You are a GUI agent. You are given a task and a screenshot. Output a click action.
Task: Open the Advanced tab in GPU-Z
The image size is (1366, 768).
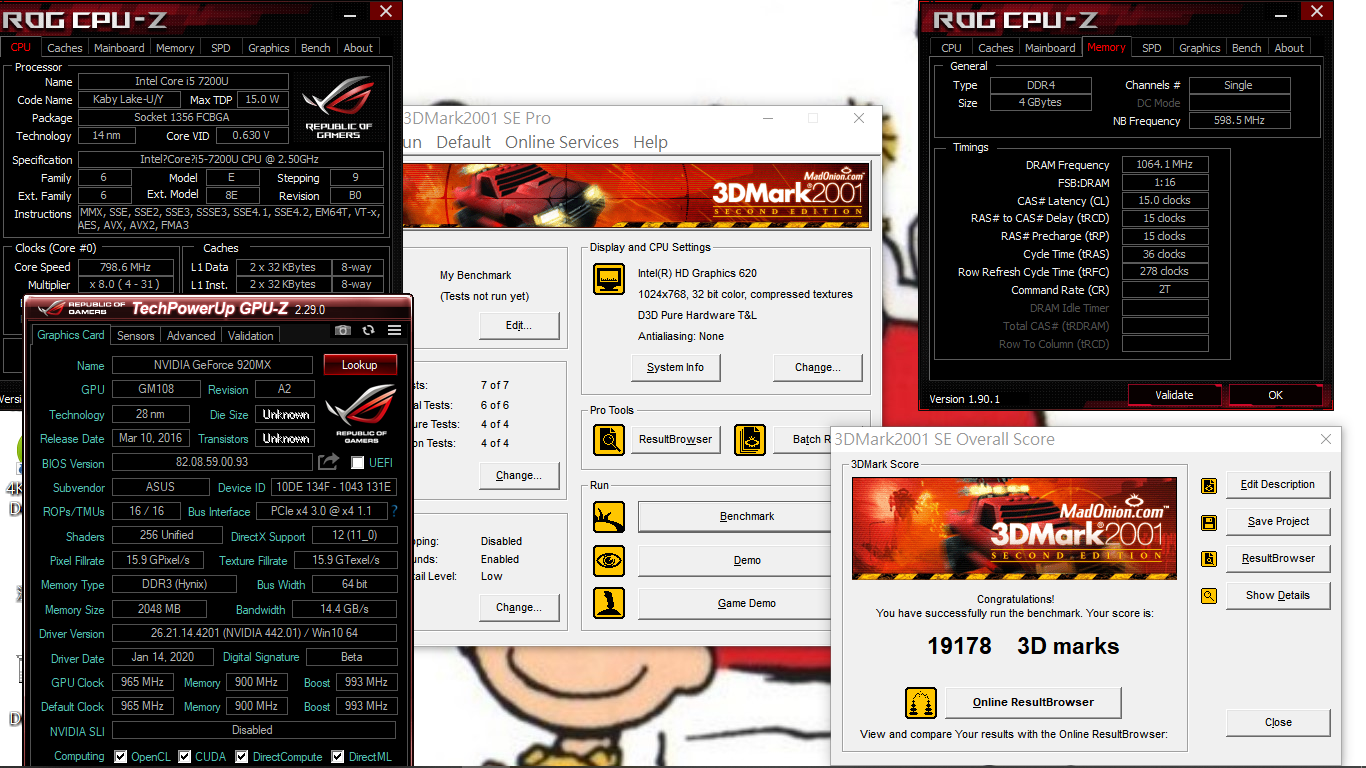click(x=191, y=336)
